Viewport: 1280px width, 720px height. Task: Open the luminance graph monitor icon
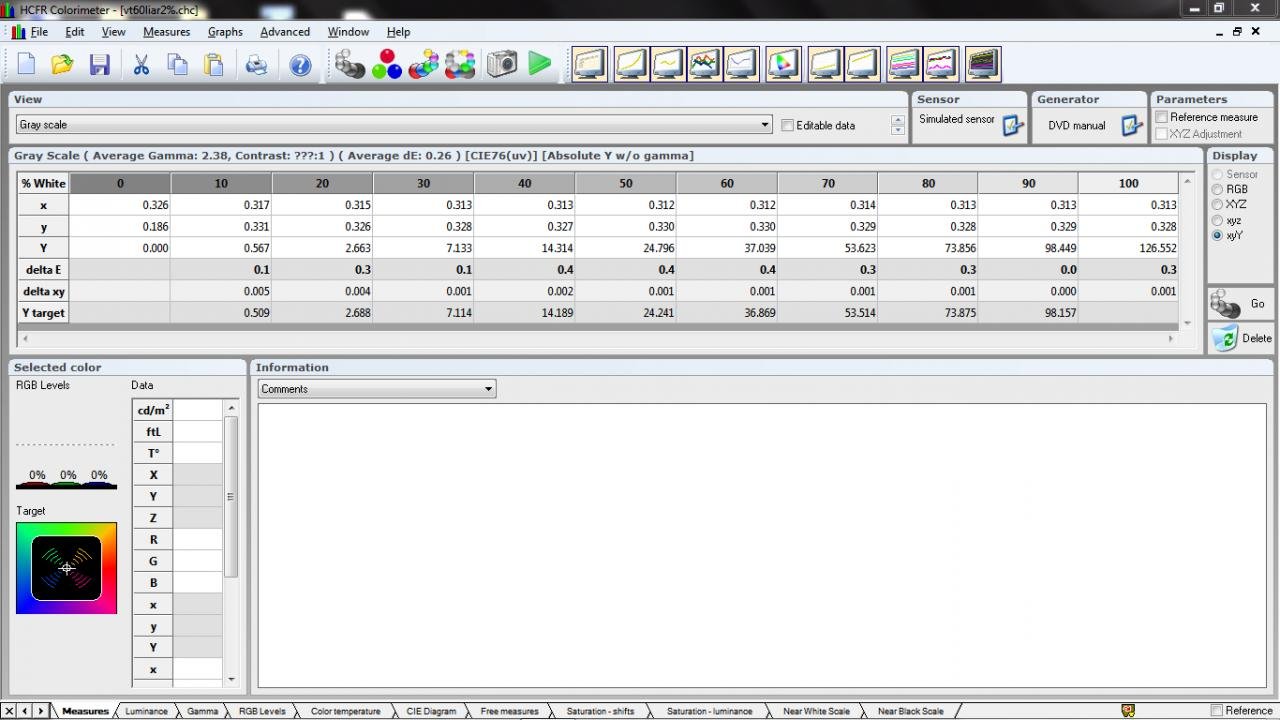pos(631,65)
